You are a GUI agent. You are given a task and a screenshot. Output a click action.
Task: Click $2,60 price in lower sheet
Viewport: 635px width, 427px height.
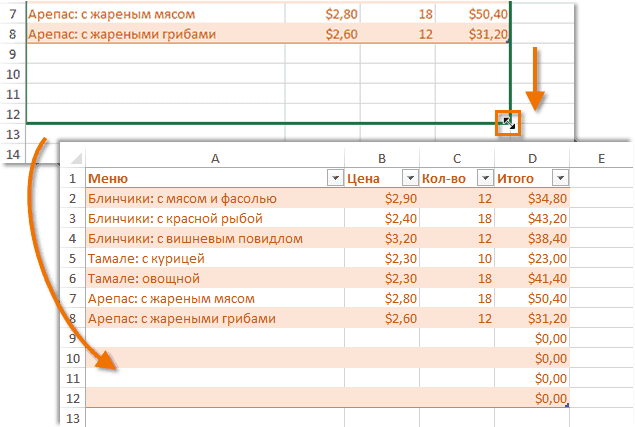(x=382, y=318)
